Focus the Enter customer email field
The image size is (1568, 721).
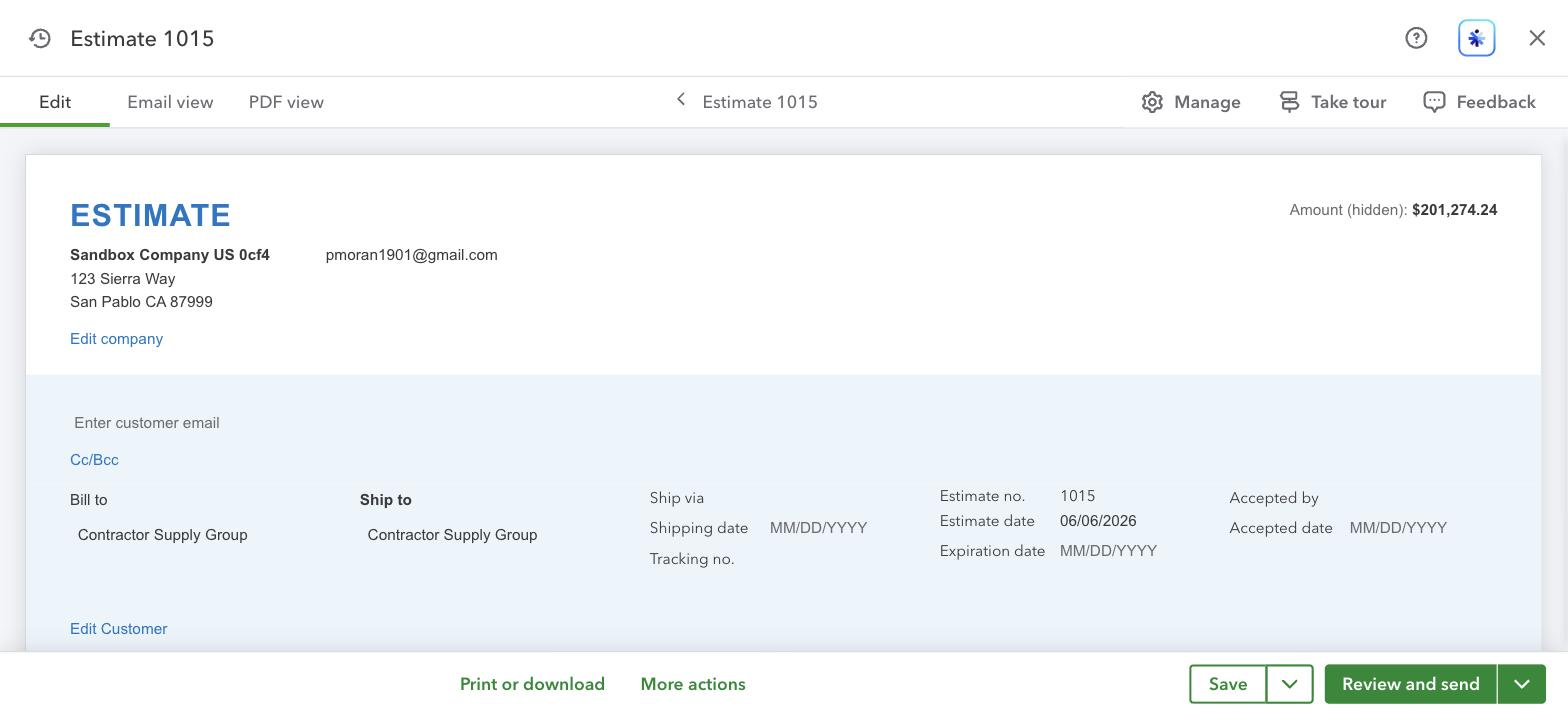[146, 423]
